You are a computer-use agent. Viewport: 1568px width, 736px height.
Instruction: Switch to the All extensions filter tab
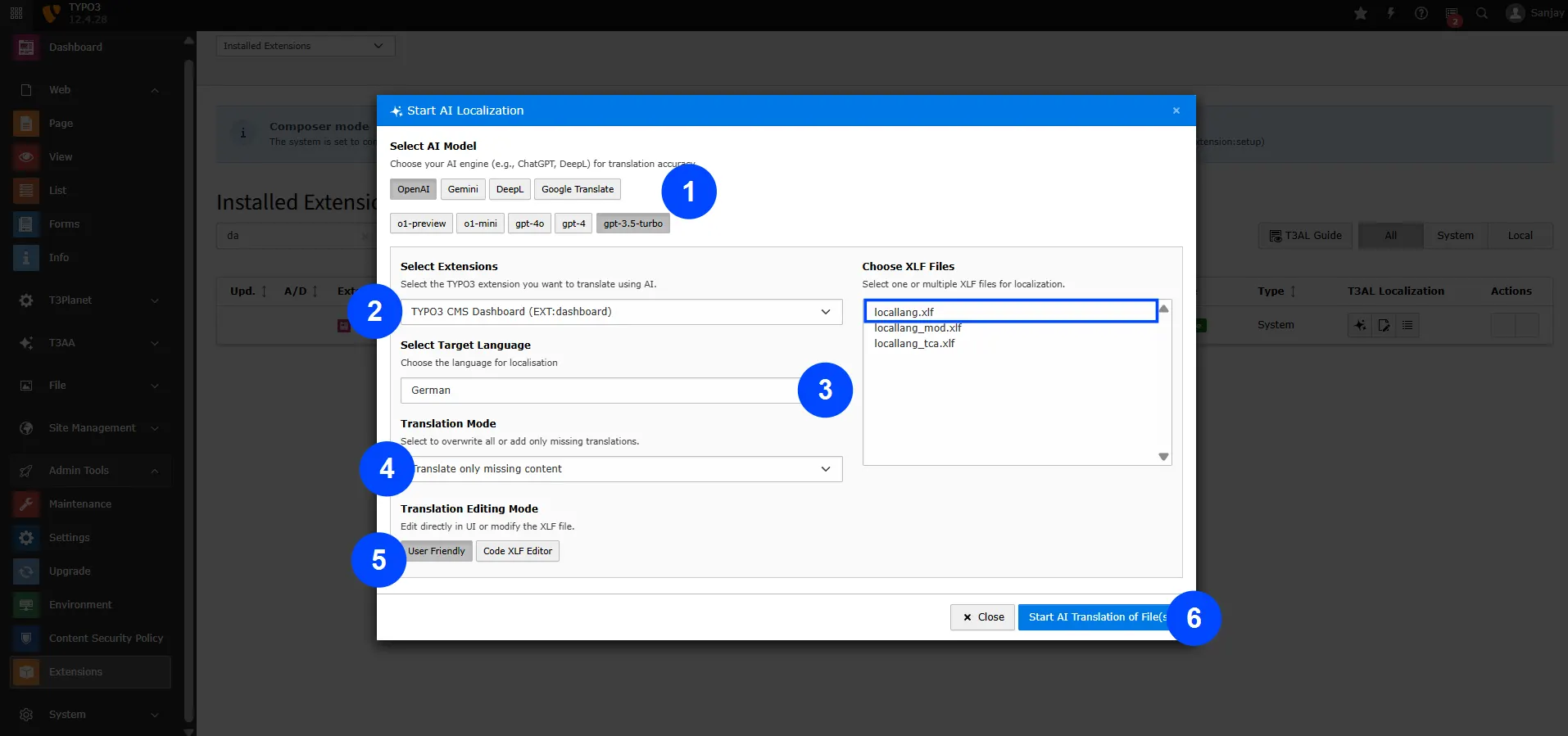(x=1391, y=236)
